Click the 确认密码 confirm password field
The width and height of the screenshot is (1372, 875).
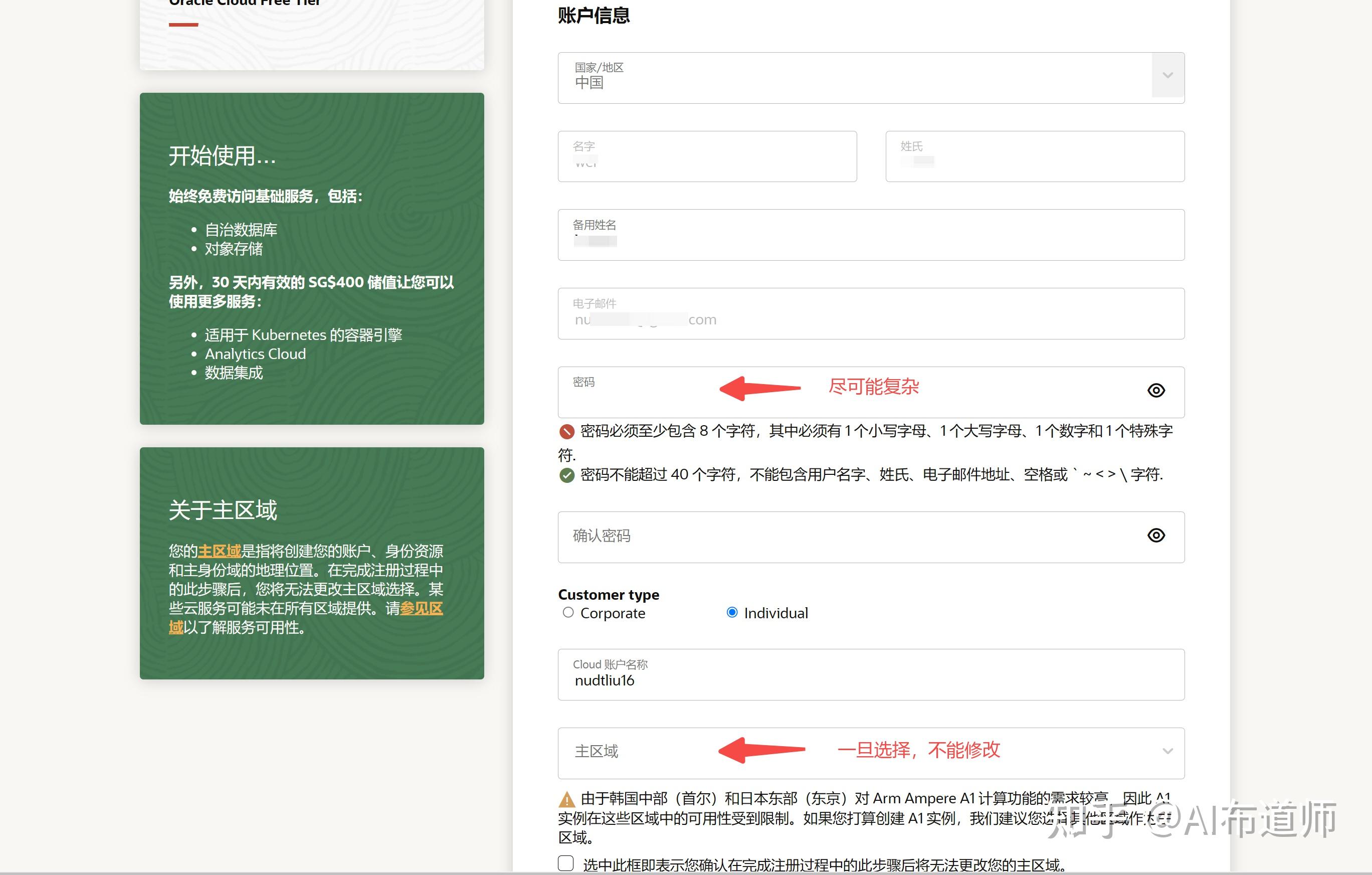click(x=871, y=537)
